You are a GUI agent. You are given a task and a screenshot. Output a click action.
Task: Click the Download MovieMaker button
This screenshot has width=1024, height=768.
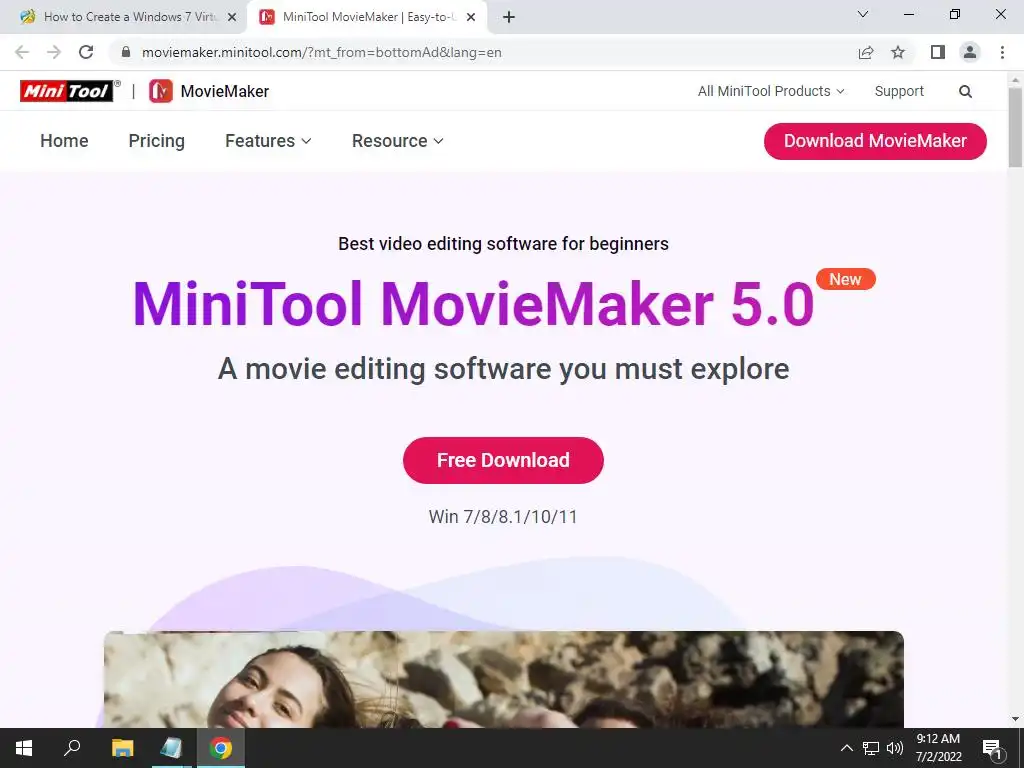875,141
